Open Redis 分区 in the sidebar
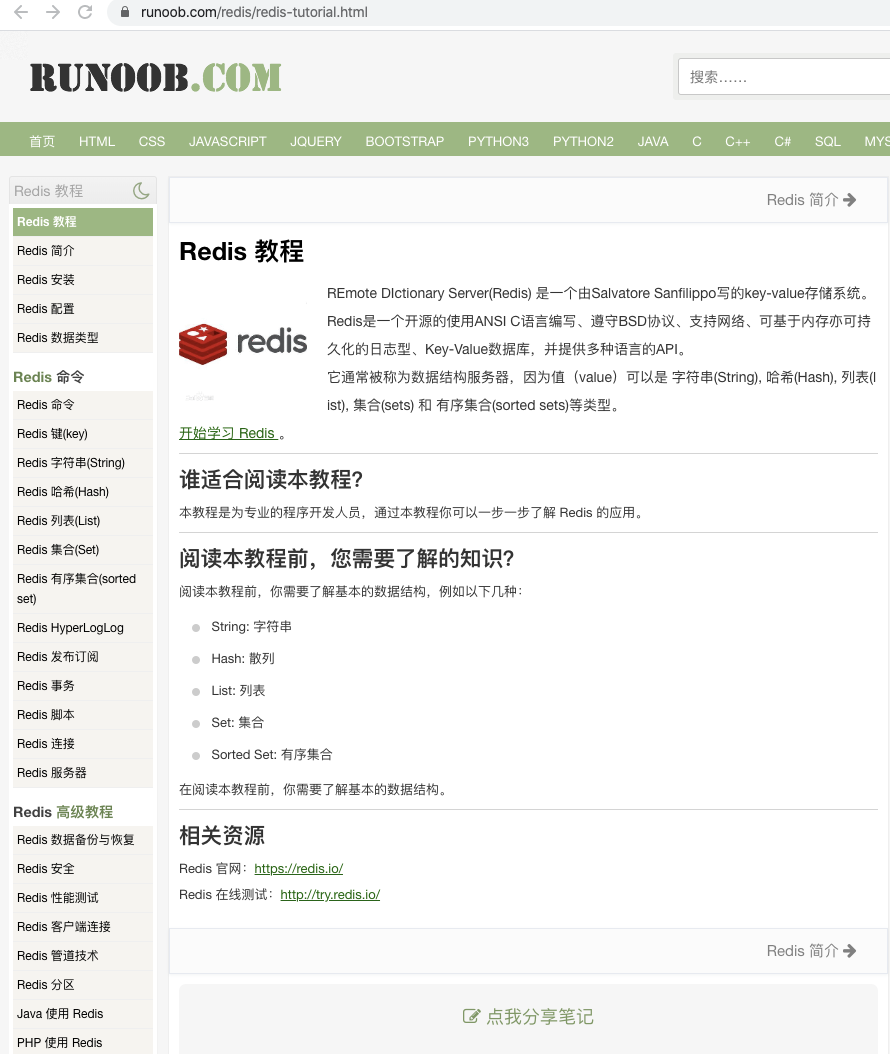Image resolution: width=890 pixels, height=1054 pixels. (x=83, y=984)
